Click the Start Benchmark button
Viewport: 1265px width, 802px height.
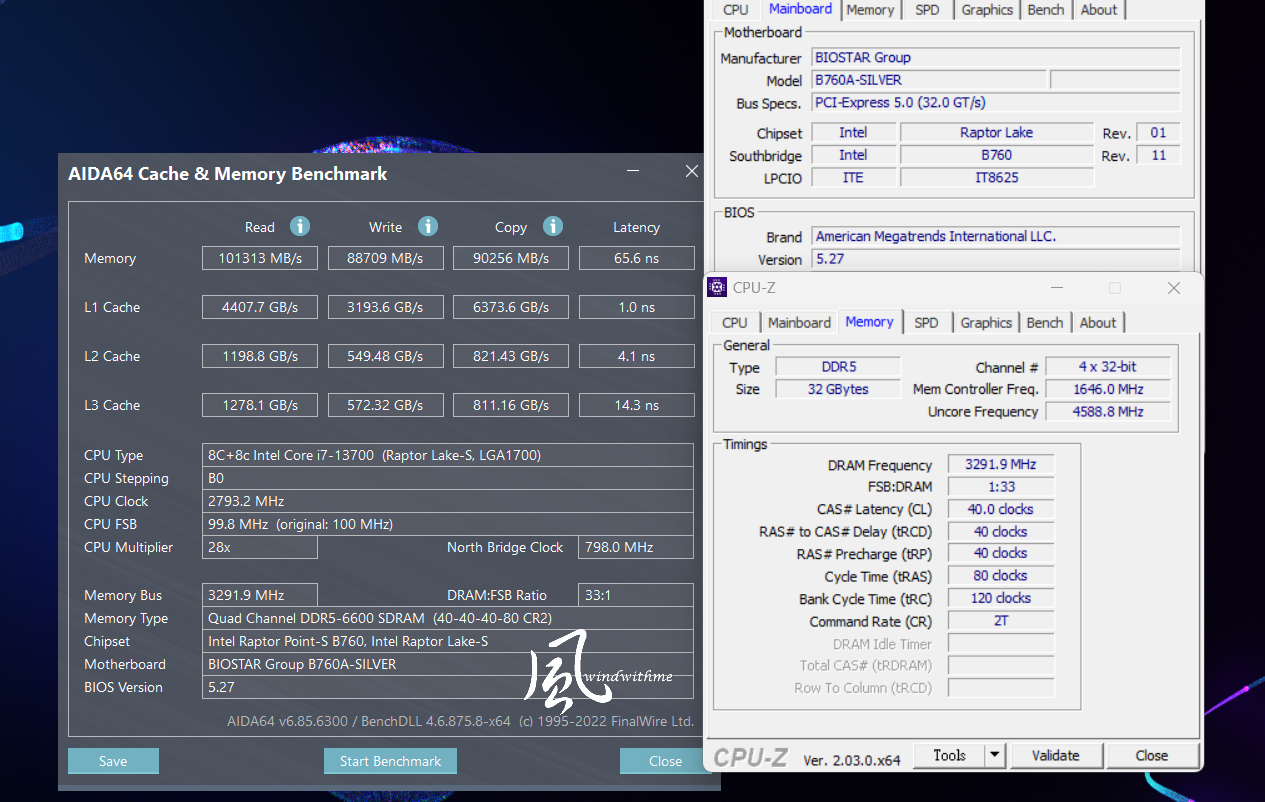click(390, 761)
